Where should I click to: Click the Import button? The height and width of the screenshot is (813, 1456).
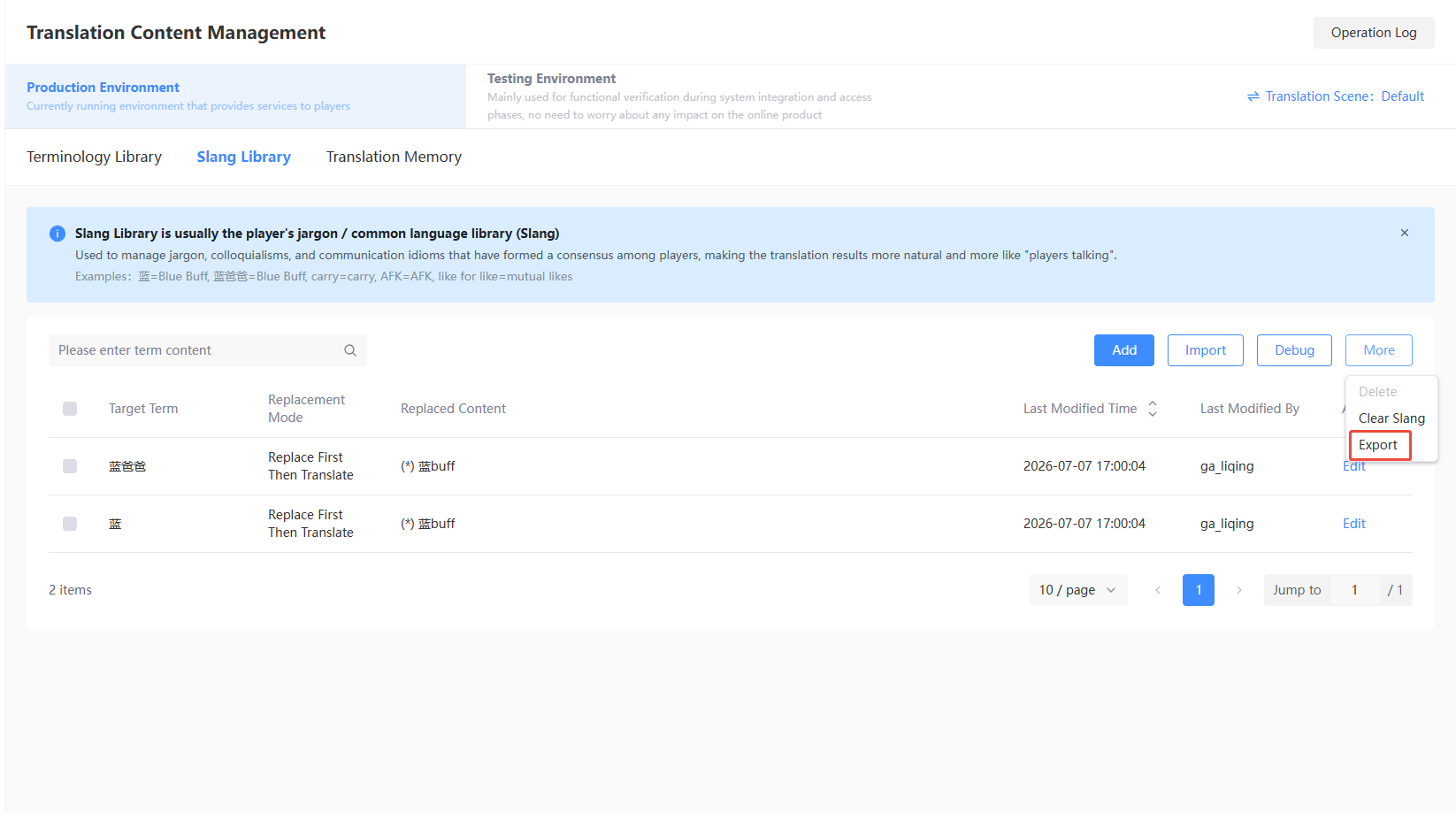point(1206,350)
